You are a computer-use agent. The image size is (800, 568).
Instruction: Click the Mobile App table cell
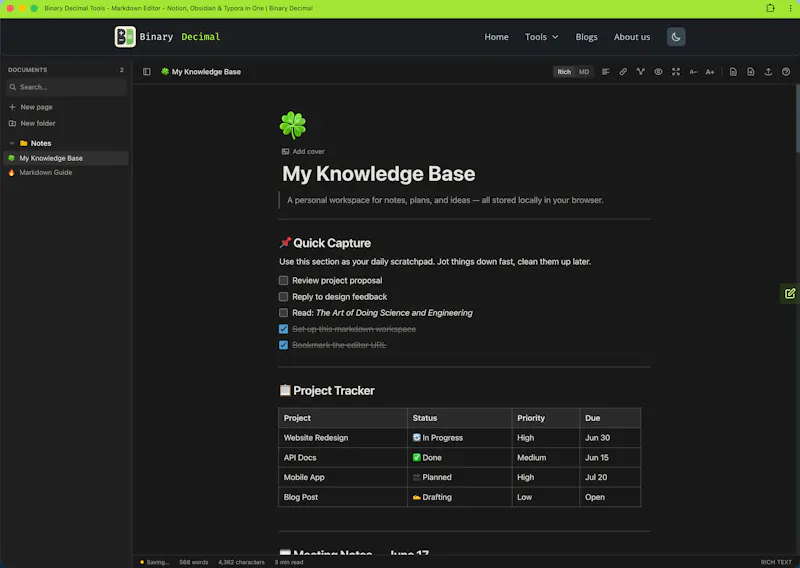click(343, 477)
